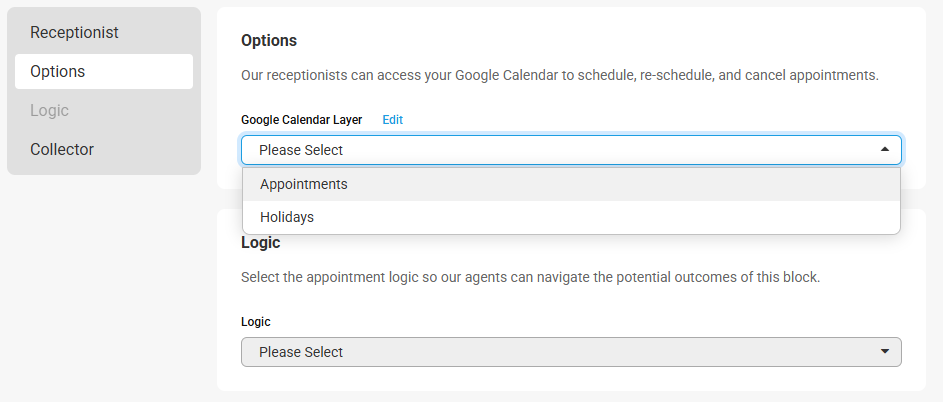Viewport: 943px width, 402px height.
Task: Click the small 'Logic' field label
Action: point(256,322)
